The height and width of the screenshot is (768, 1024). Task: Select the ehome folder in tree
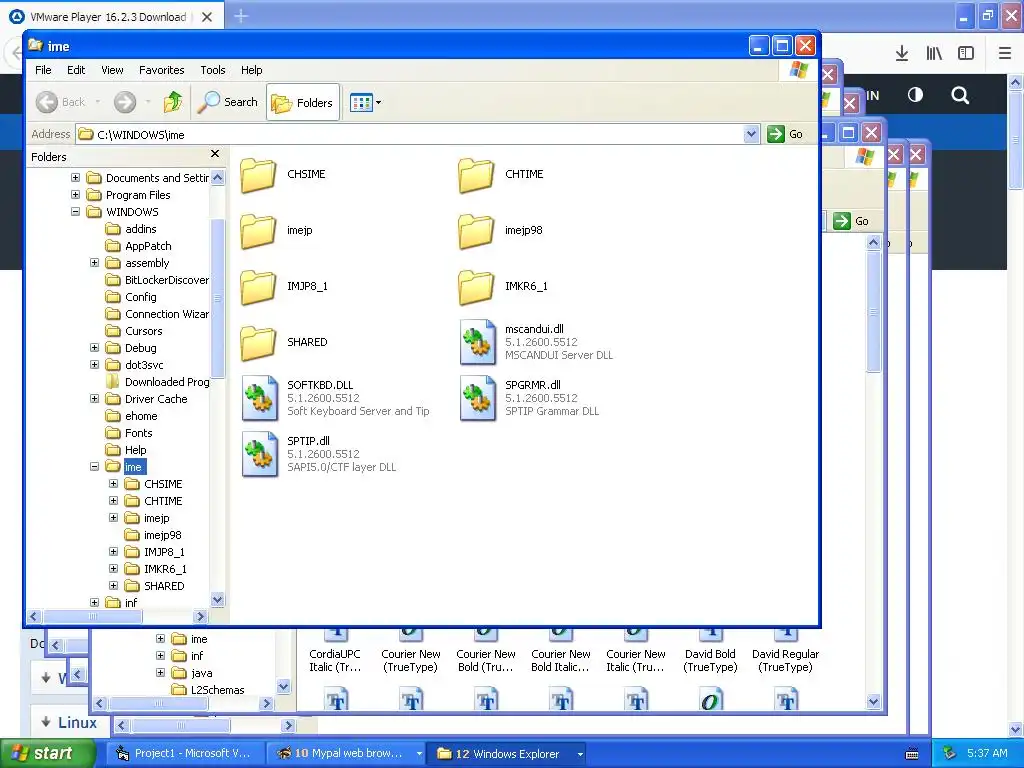click(x=141, y=416)
